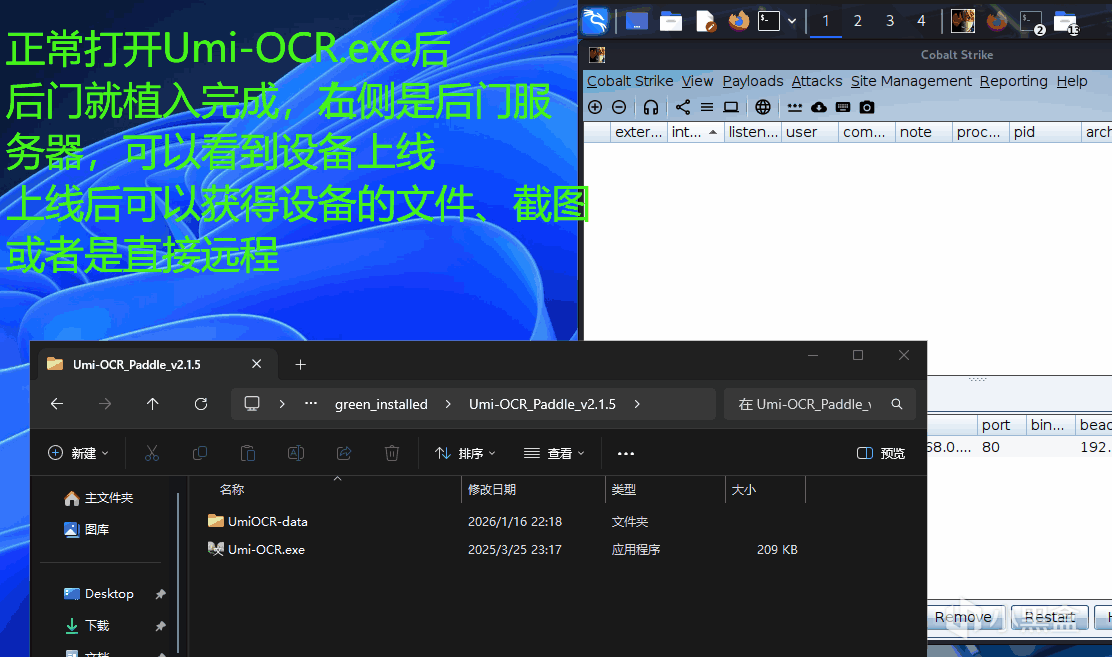Viewport: 1112px width, 657px height.
Task: Switch to workspace 2
Action: 857,21
